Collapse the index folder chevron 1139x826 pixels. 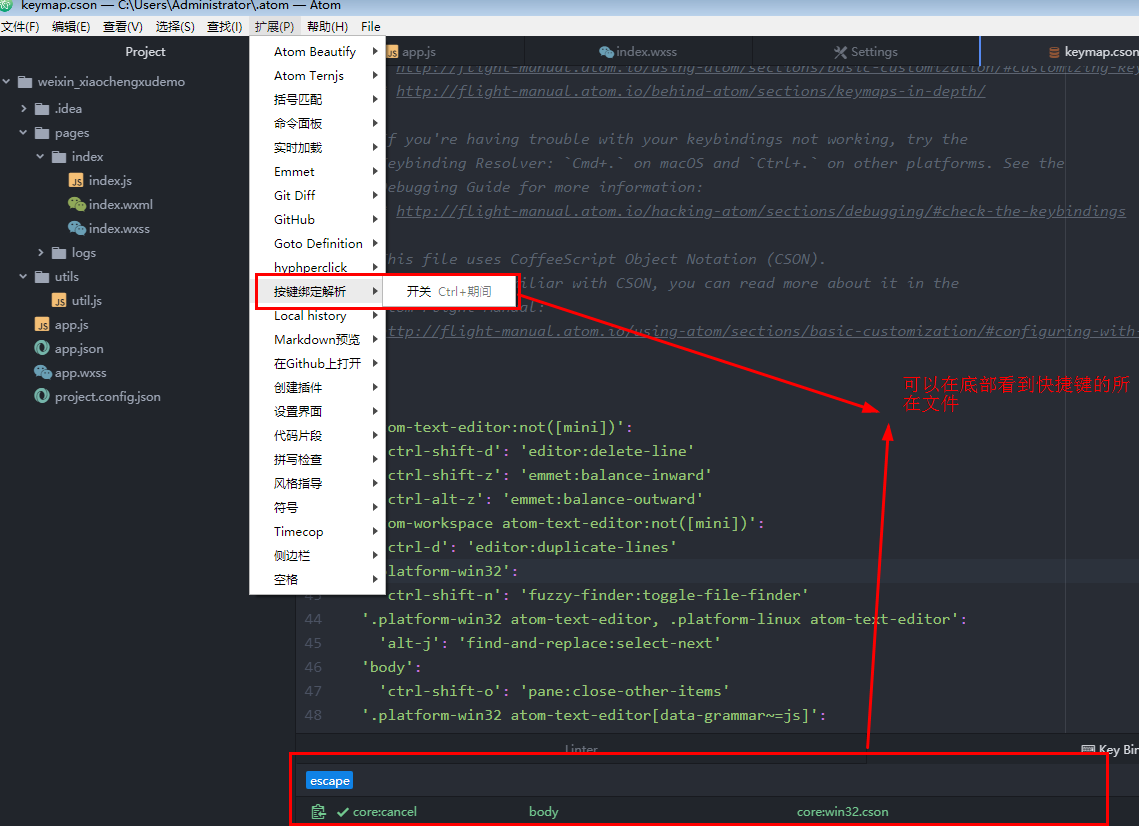41,156
